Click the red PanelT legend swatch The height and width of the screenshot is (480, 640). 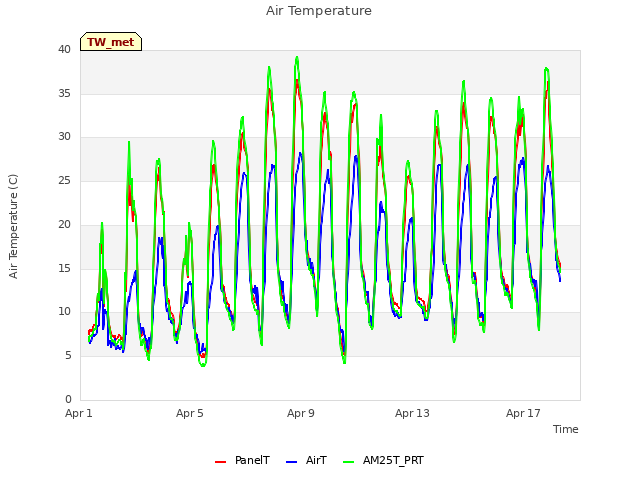click(x=220, y=462)
